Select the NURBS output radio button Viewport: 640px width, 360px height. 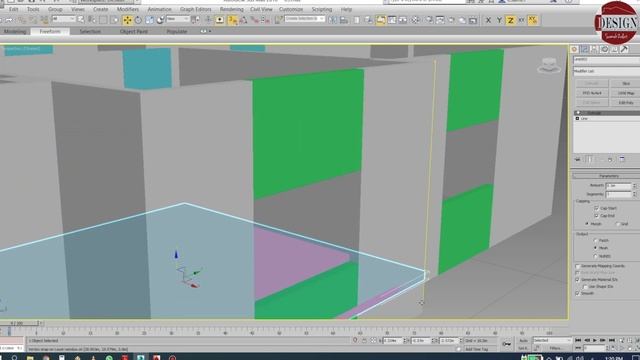[595, 256]
